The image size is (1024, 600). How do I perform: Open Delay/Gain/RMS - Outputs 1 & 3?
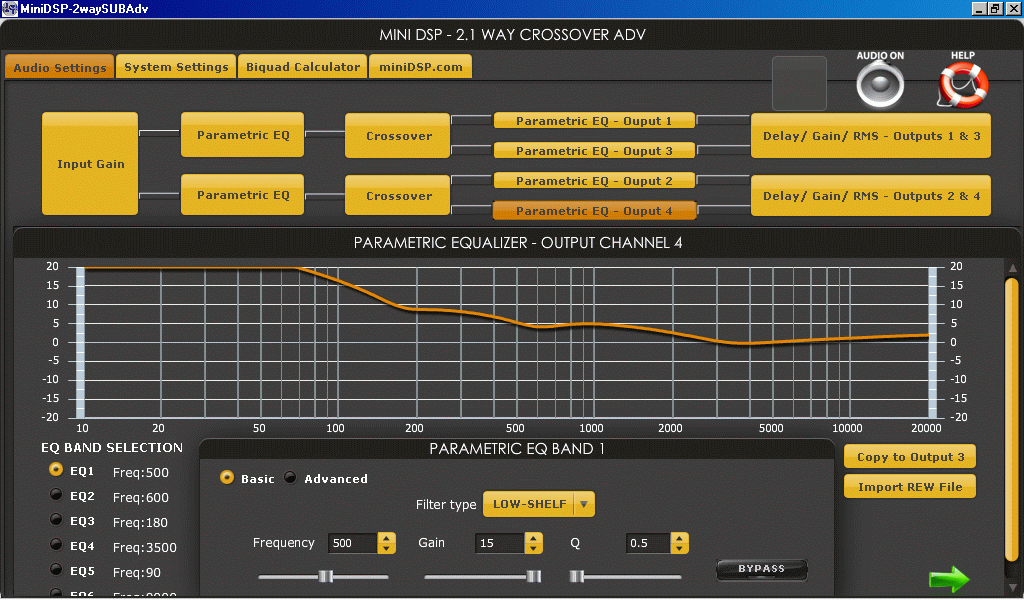pos(871,136)
